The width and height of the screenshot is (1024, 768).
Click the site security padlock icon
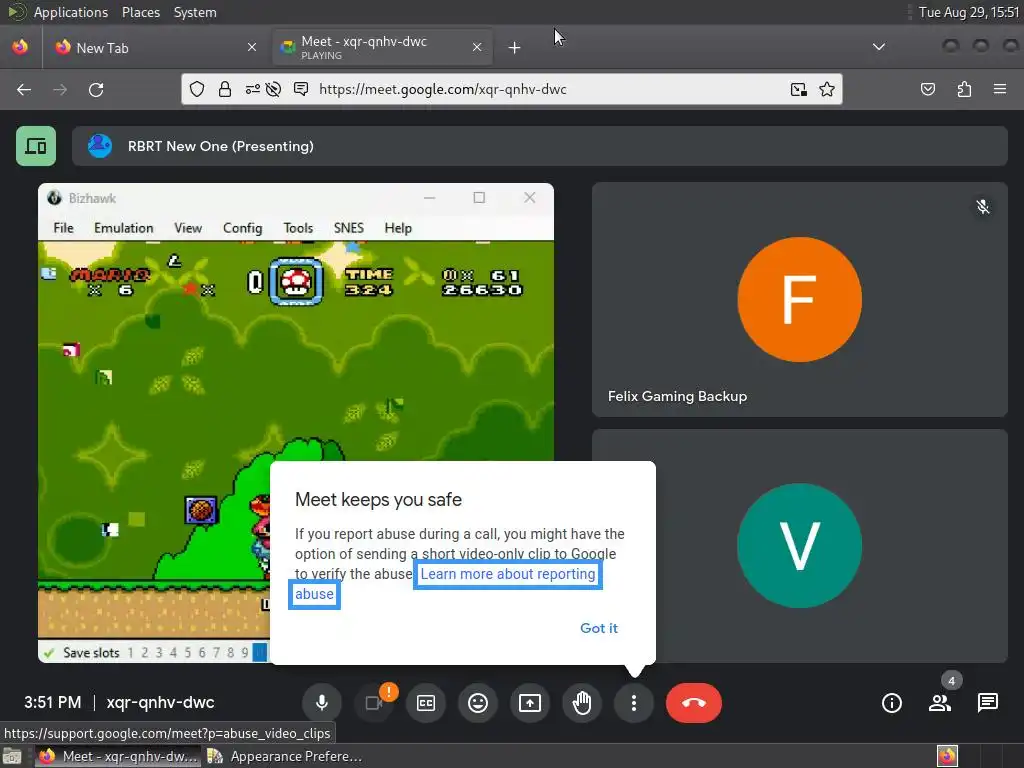pyautogui.click(x=225, y=89)
